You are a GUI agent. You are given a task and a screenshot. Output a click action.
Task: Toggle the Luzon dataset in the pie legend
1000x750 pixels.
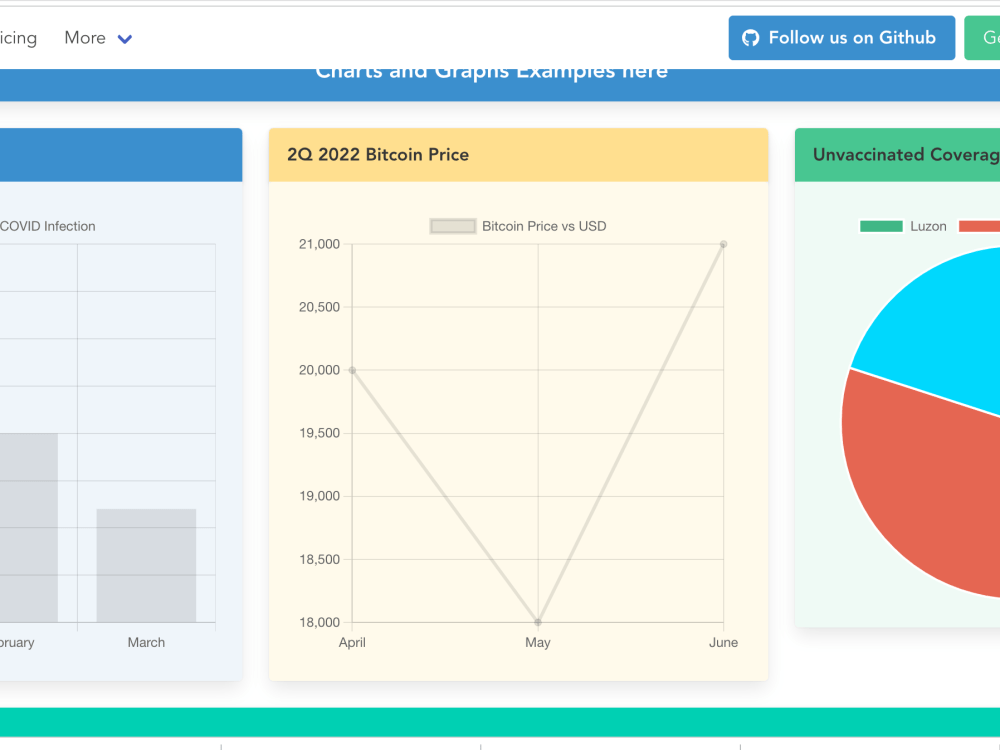[x=930, y=226]
